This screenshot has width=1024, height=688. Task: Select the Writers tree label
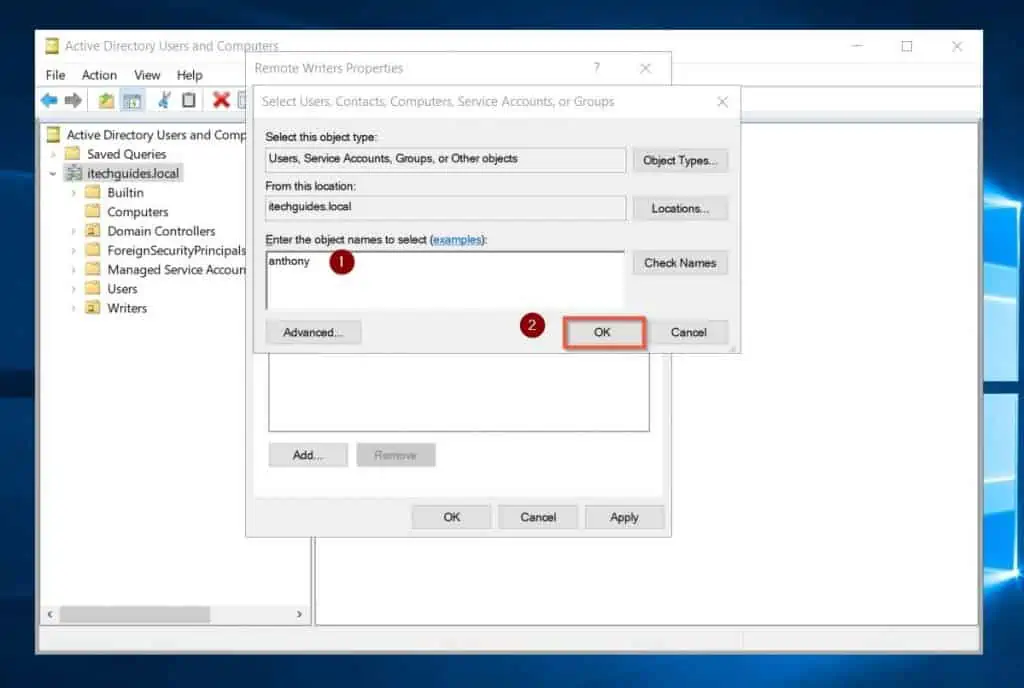click(127, 308)
